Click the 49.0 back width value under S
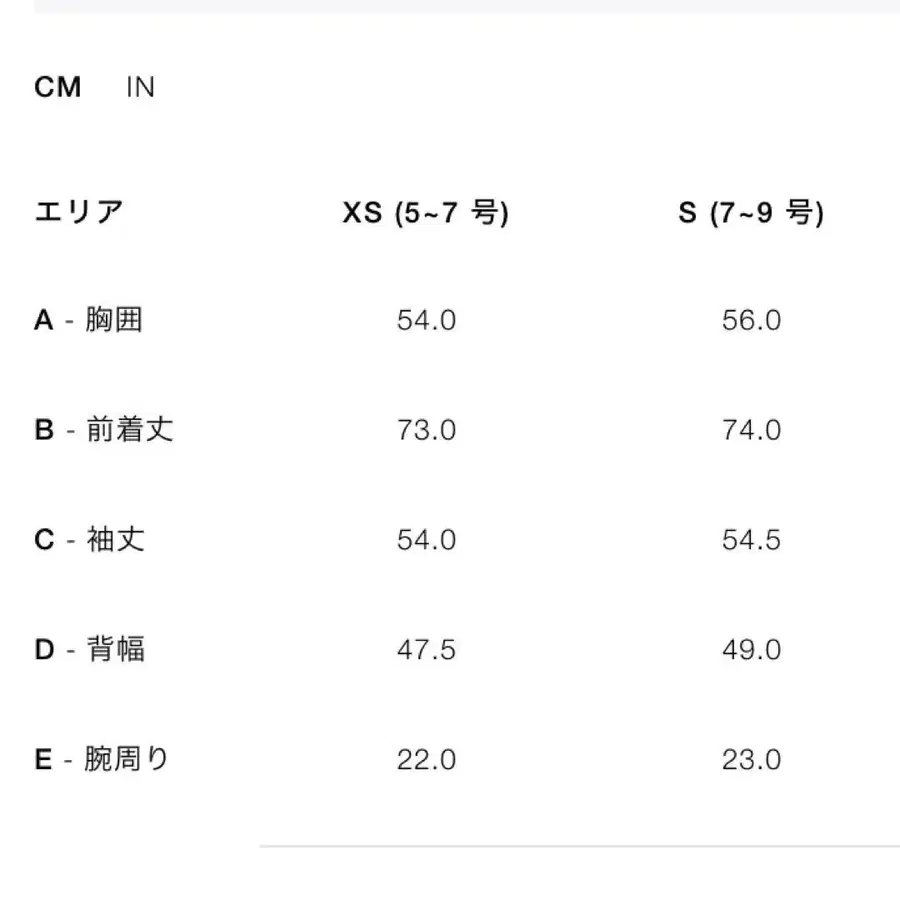 (x=751, y=651)
